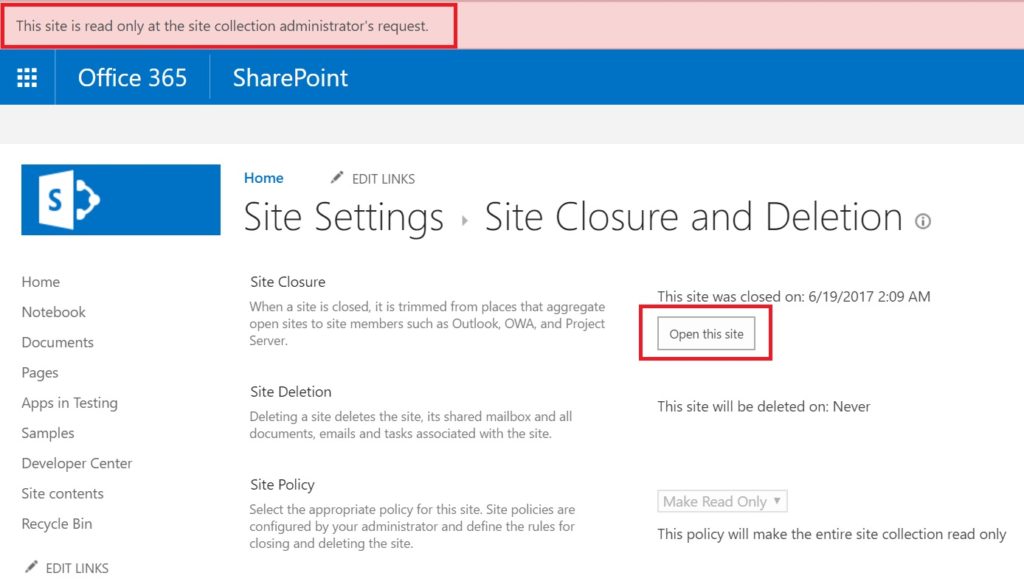Click the Site Closure section heading
Image resolution: width=1024 pixels, height=587 pixels.
click(x=288, y=282)
